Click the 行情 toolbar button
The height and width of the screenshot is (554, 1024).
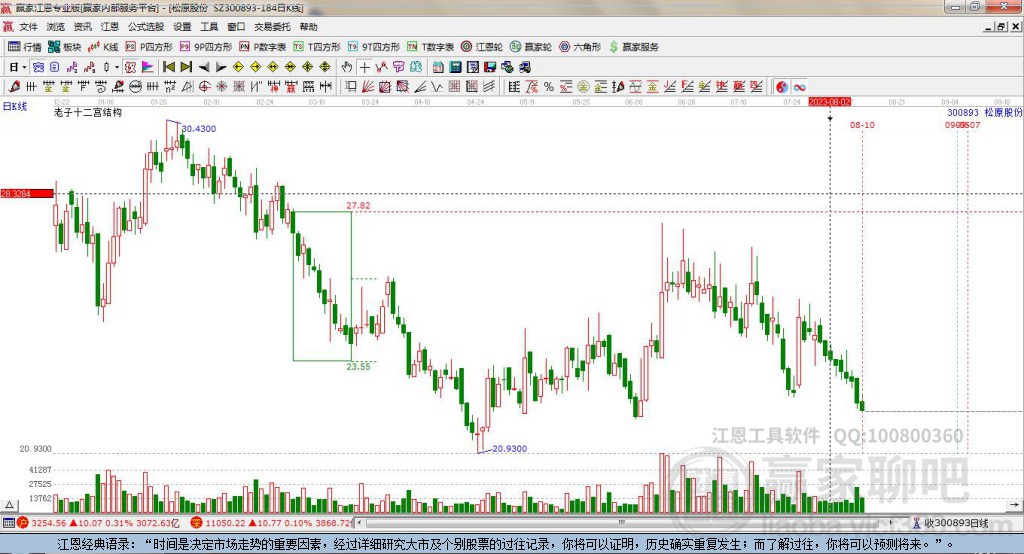24,47
